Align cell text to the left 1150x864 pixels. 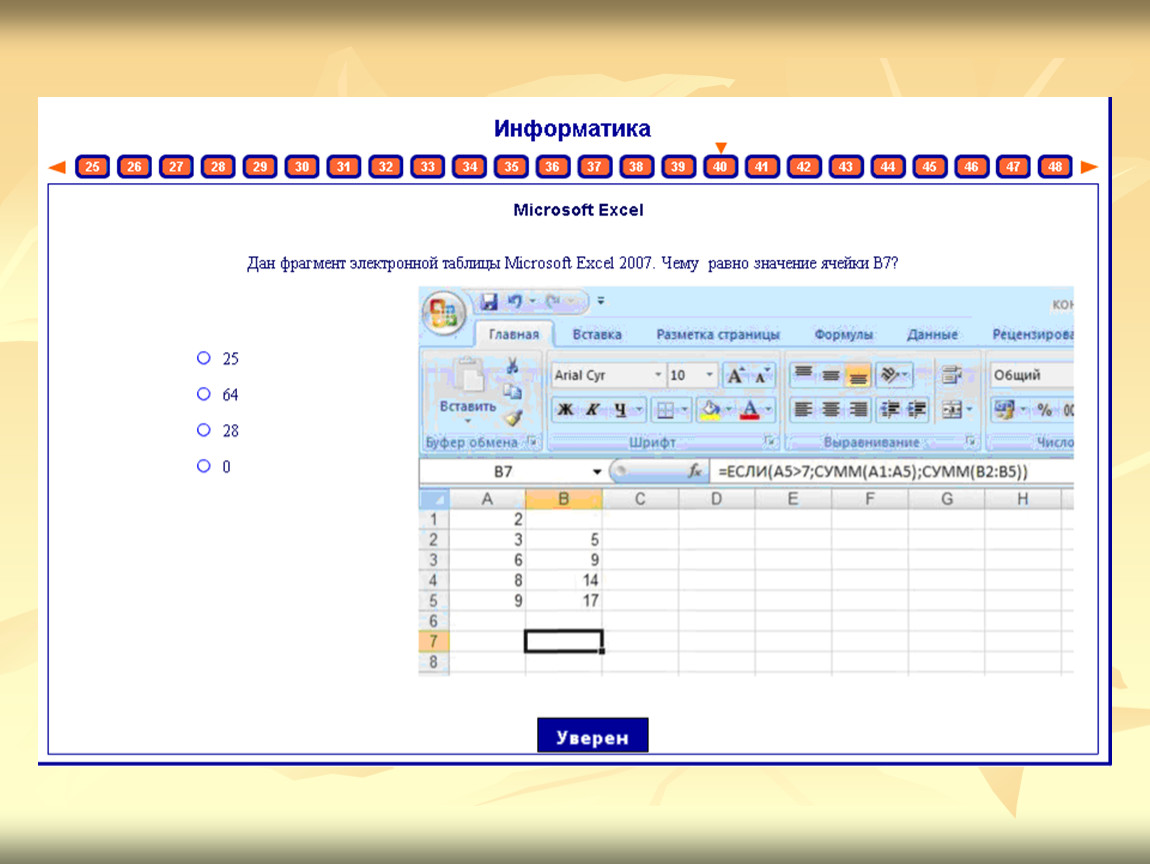(803, 409)
